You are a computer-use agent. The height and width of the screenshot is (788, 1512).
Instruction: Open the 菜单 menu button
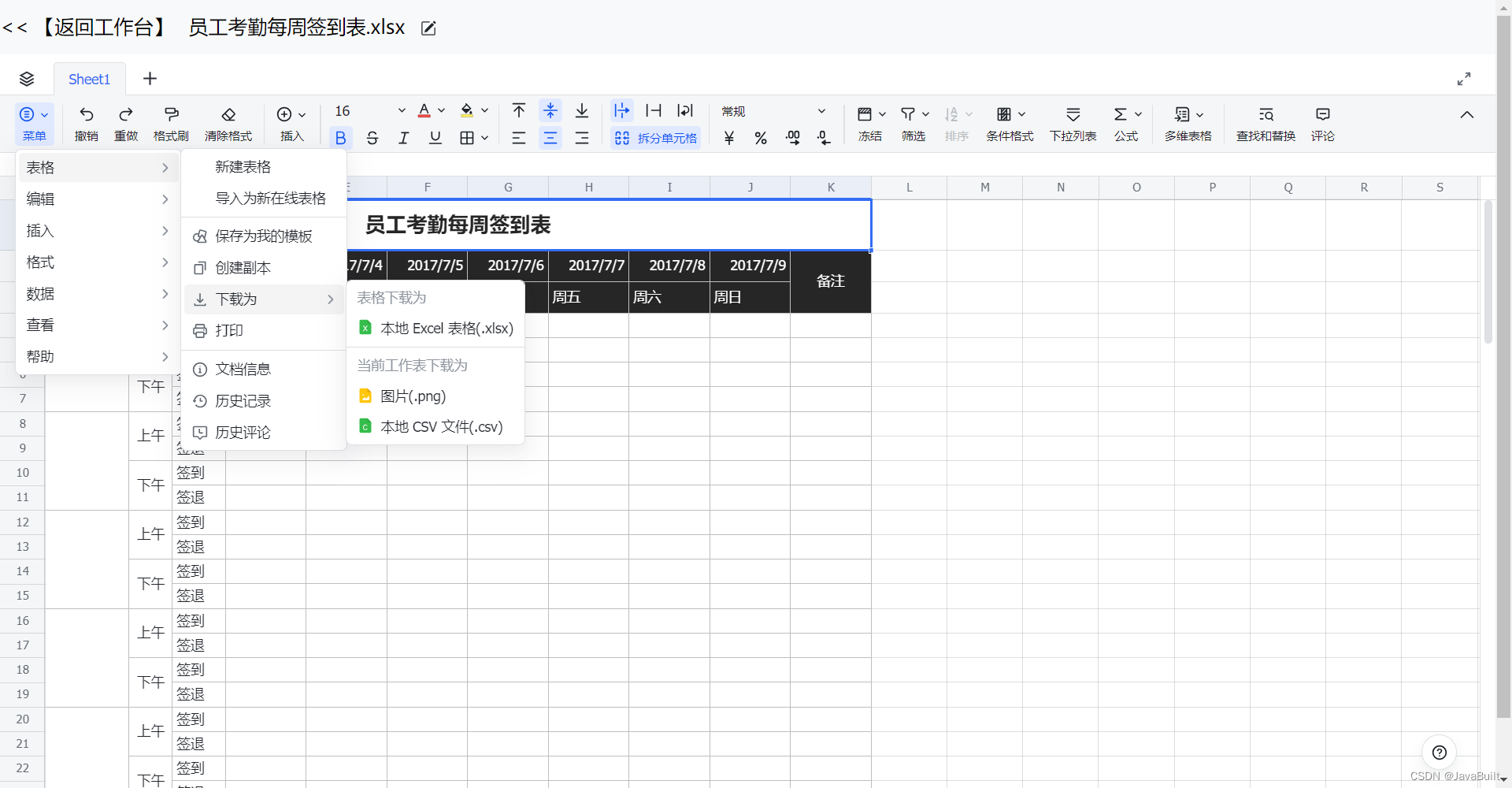tap(35, 124)
